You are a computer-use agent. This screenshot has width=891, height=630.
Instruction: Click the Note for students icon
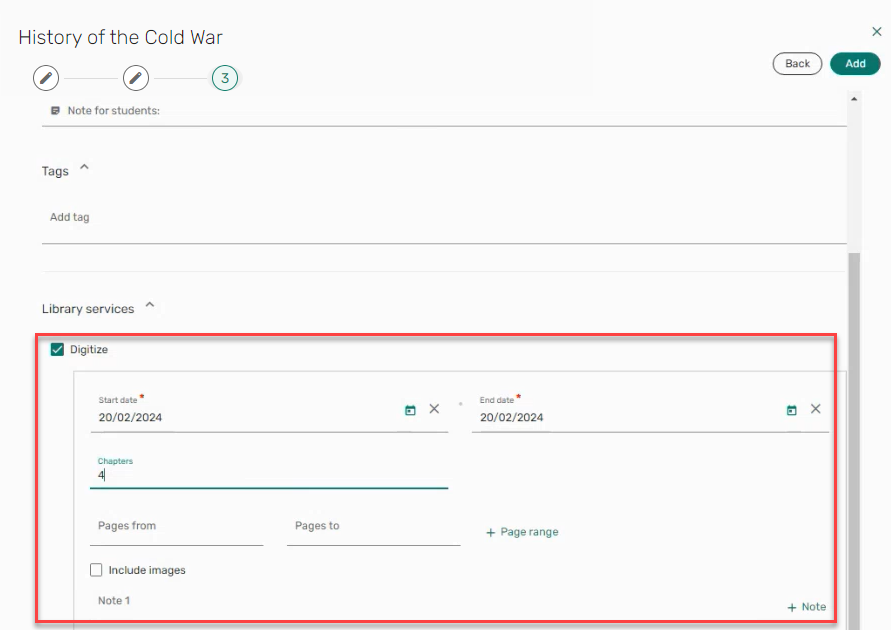coord(55,111)
